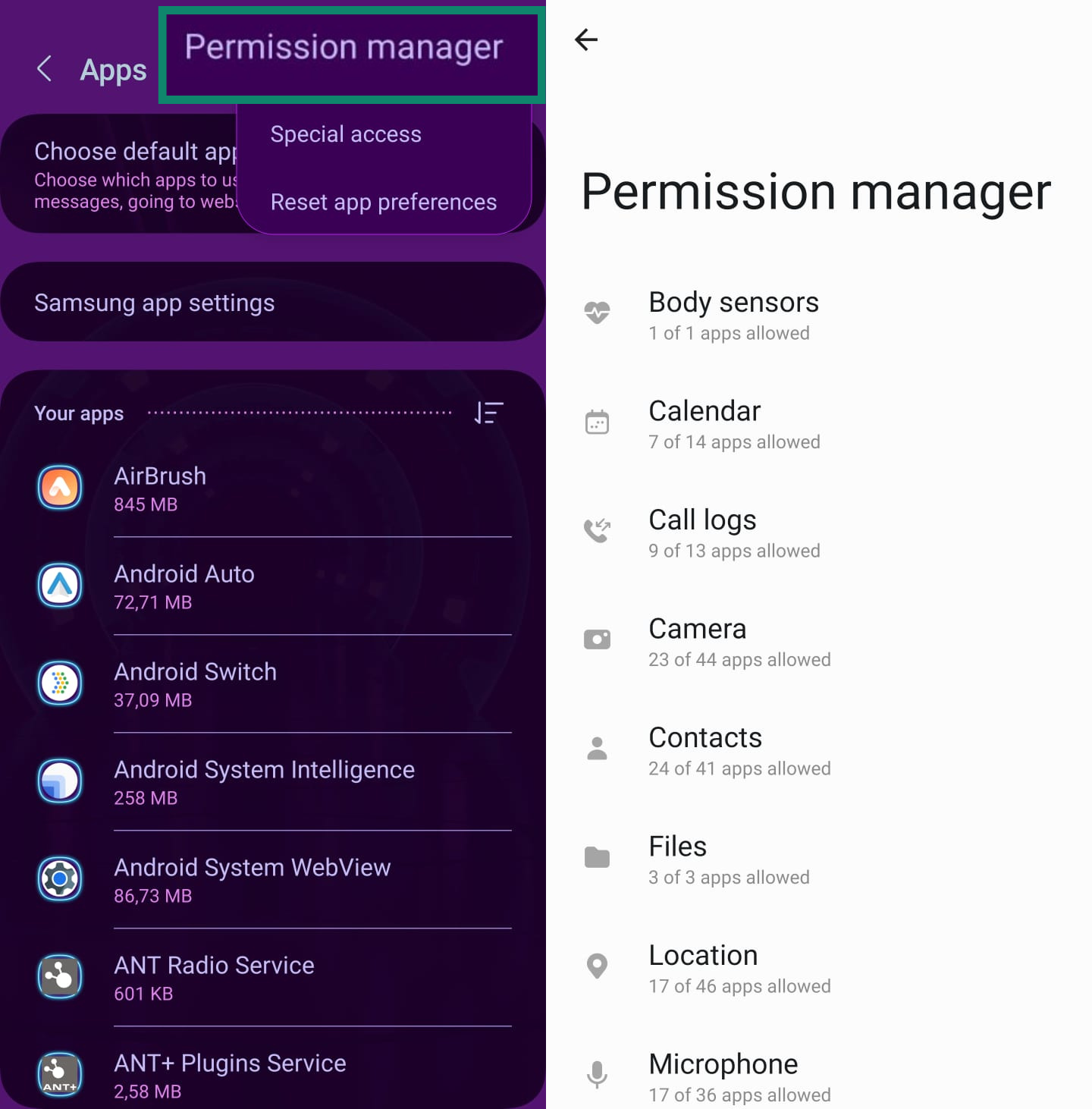The width and height of the screenshot is (1092, 1109).
Task: Open the Android System Intelligence icon
Action: pos(60,781)
